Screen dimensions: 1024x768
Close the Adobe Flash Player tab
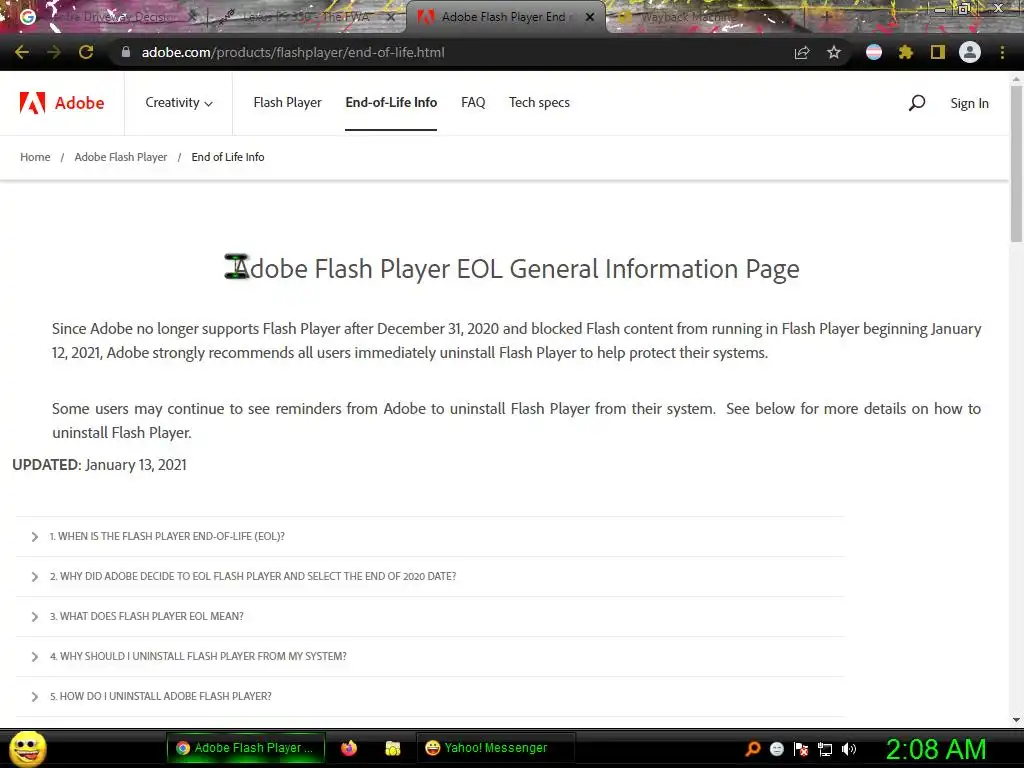[x=590, y=17]
